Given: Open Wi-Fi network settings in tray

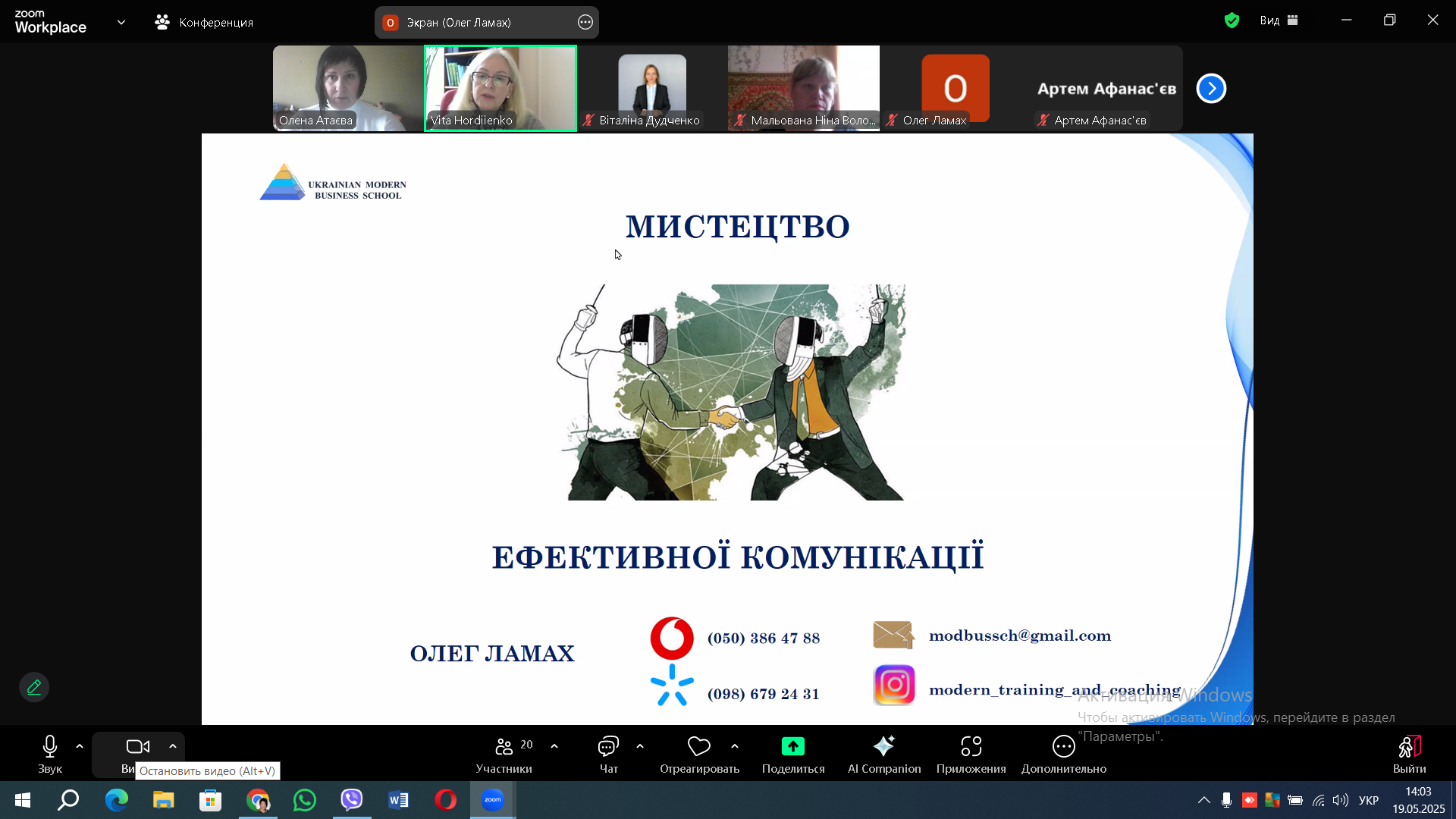Looking at the screenshot, I should point(1319,800).
